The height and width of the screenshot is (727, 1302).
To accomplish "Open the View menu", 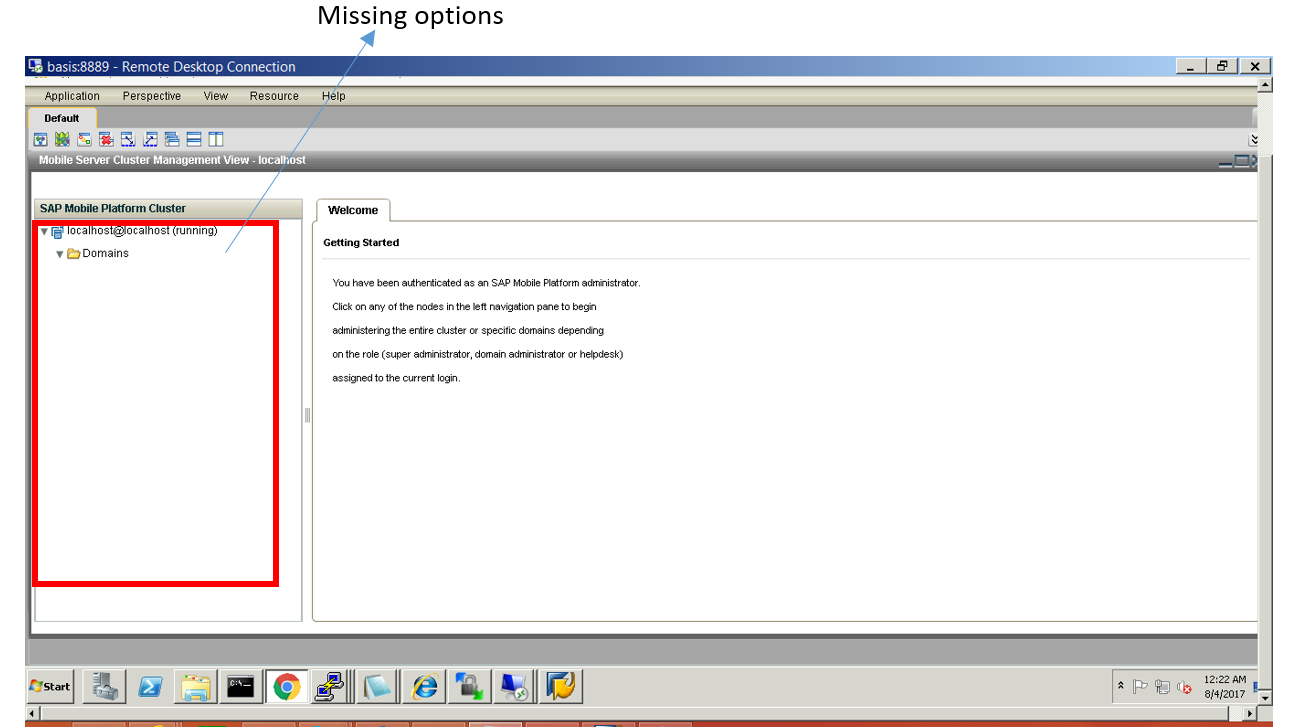I will (x=216, y=96).
